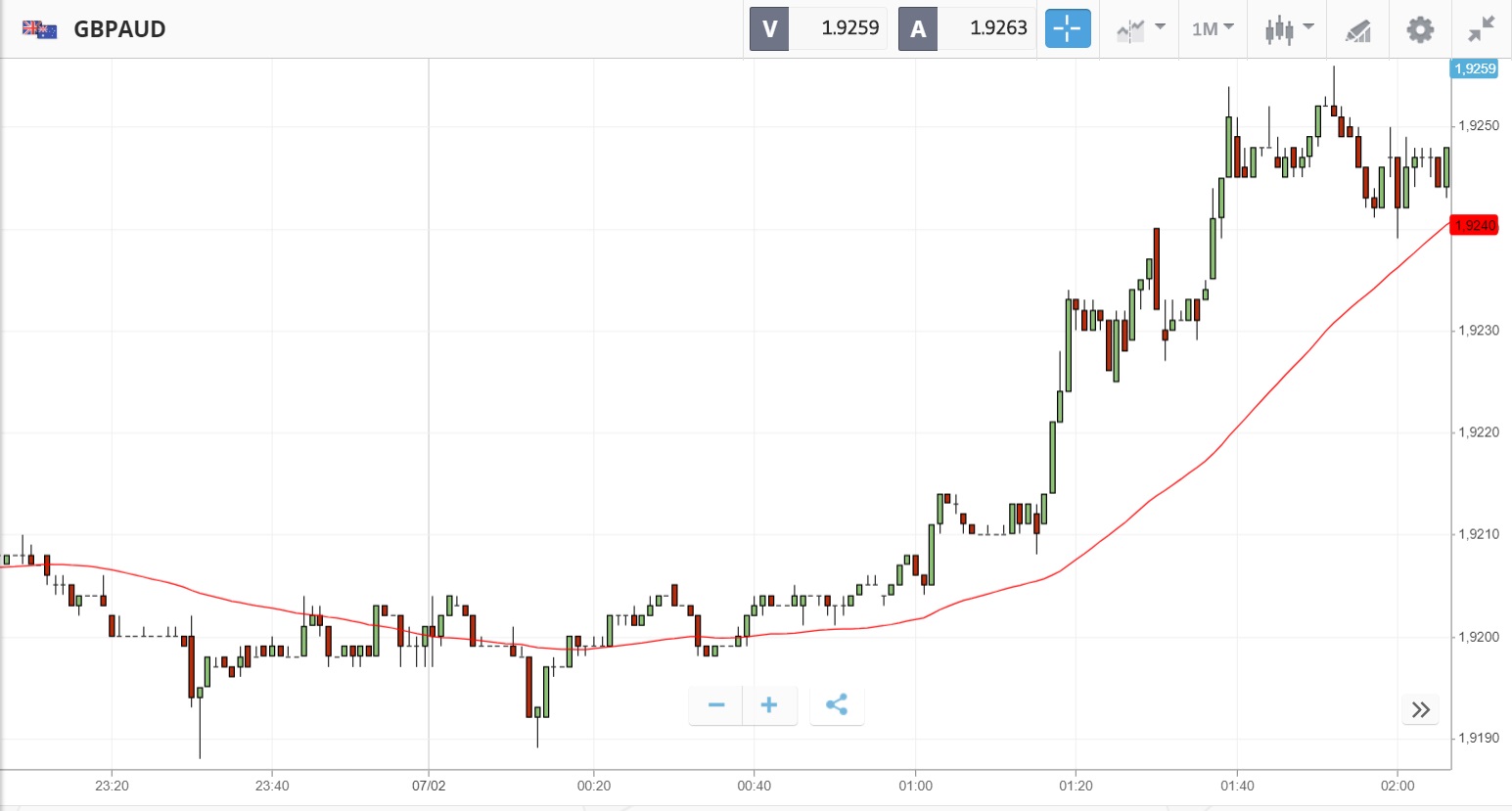1512x811 pixels.
Task: Toggle the crosshair cursor button
Action: click(1067, 29)
